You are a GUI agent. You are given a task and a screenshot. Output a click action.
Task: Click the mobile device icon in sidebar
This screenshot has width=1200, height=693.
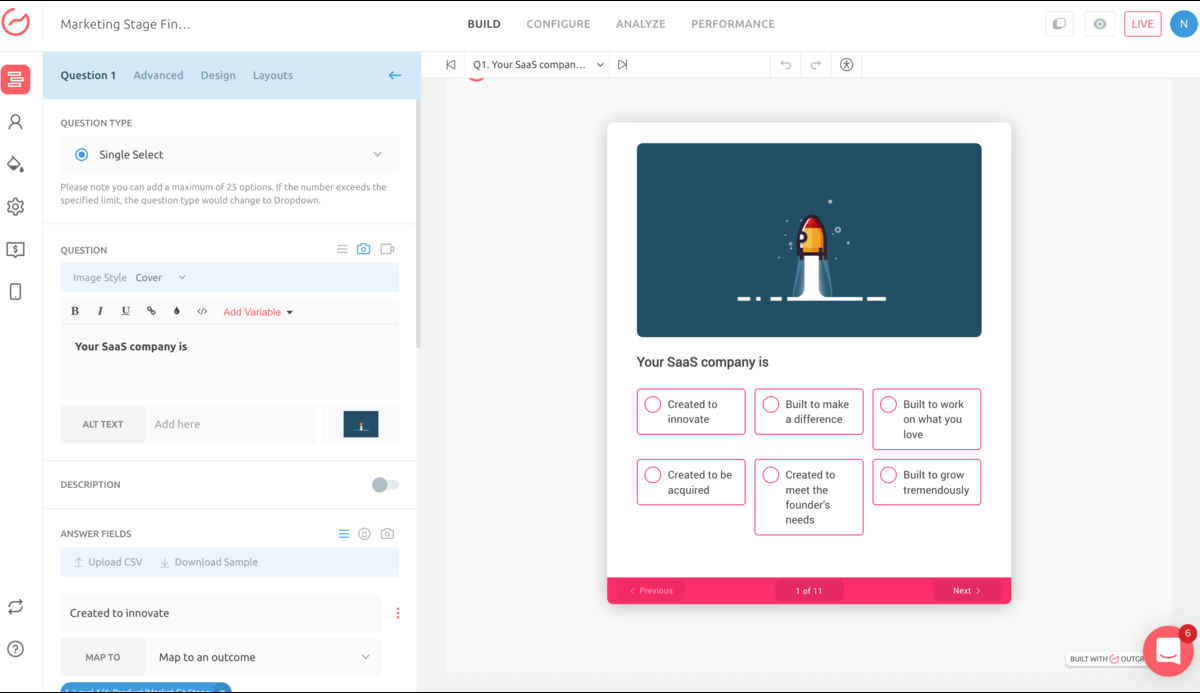15,292
